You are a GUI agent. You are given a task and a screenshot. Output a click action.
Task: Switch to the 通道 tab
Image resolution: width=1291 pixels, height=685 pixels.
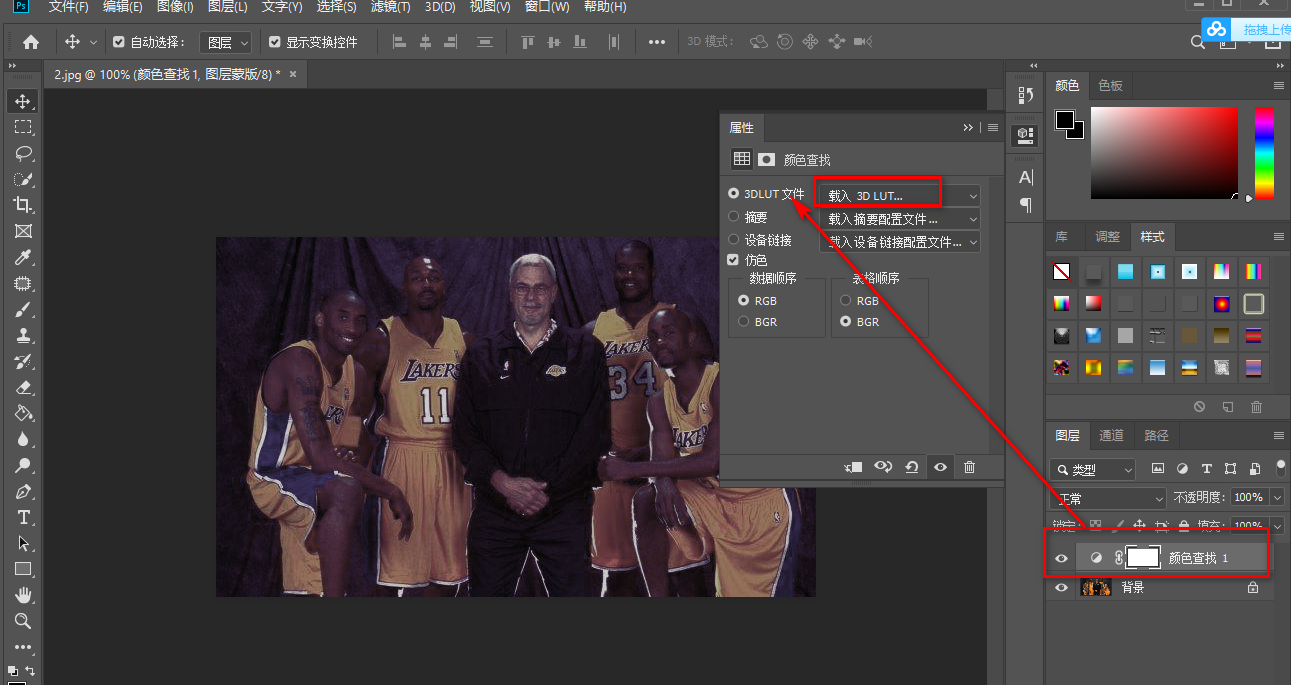[x=1112, y=436]
